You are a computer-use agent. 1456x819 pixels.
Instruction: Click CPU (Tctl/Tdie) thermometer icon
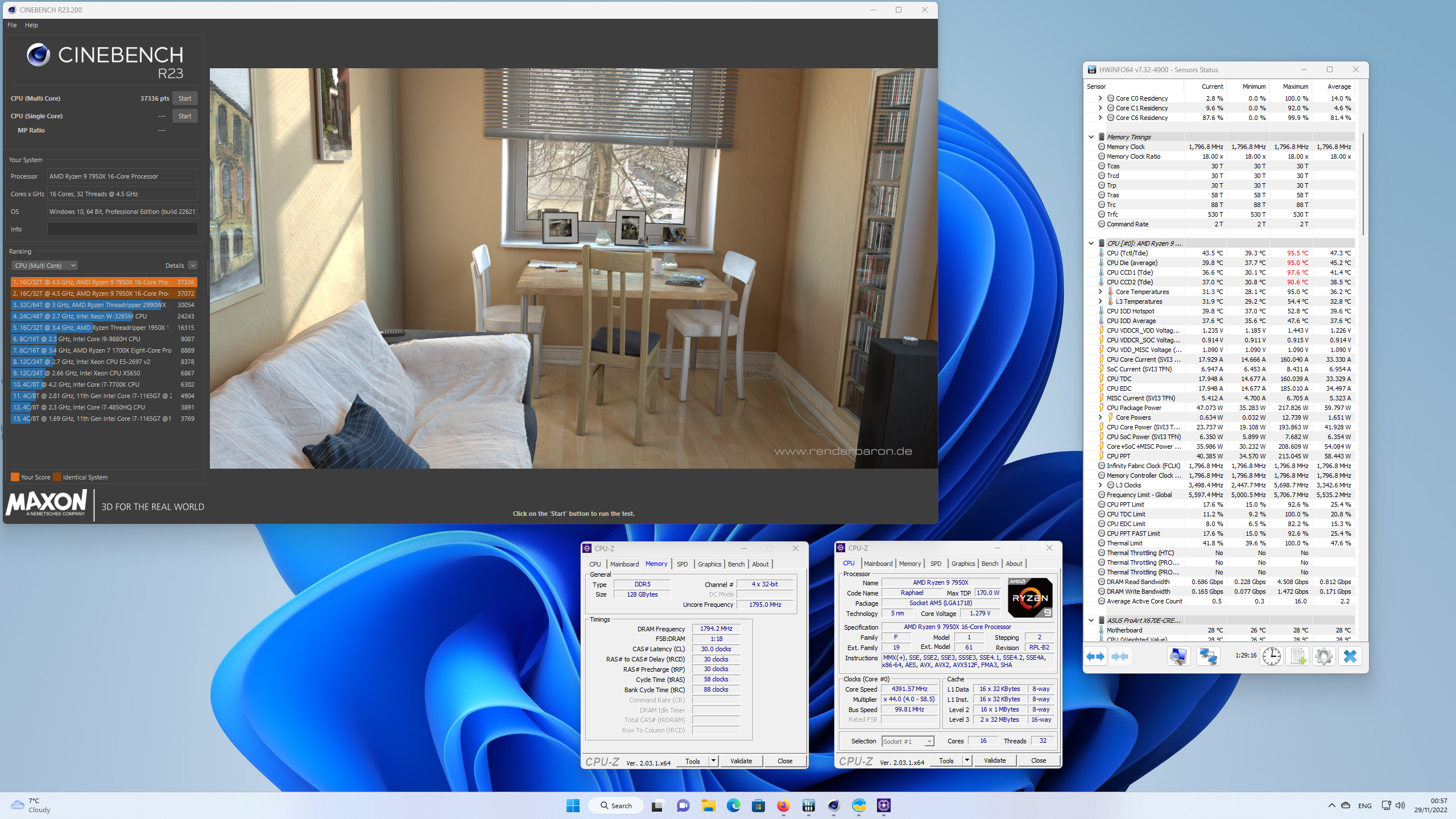pos(1102,253)
